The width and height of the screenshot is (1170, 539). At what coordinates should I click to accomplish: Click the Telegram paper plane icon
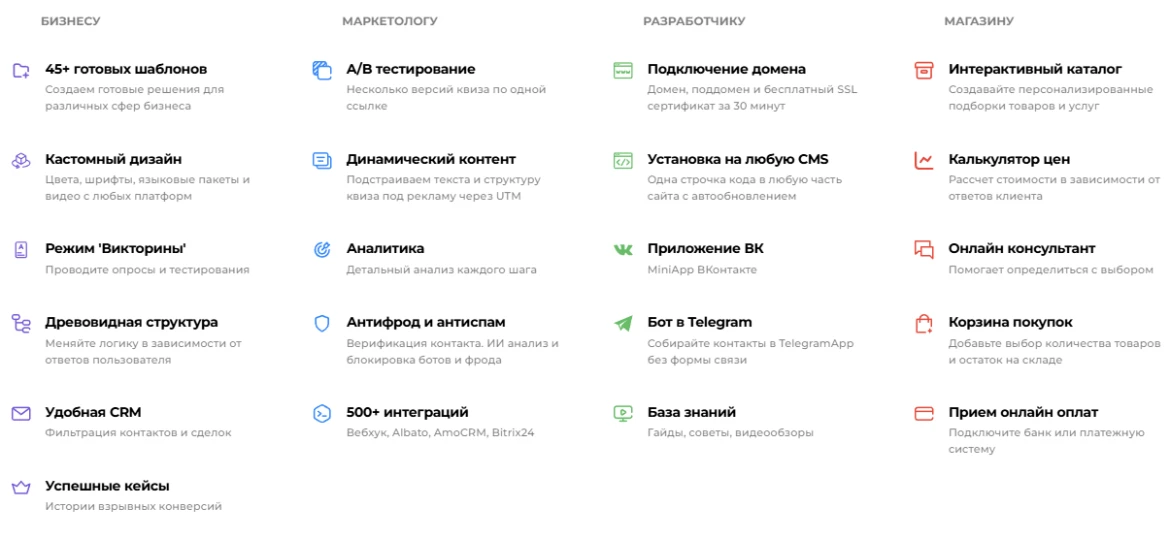point(623,323)
